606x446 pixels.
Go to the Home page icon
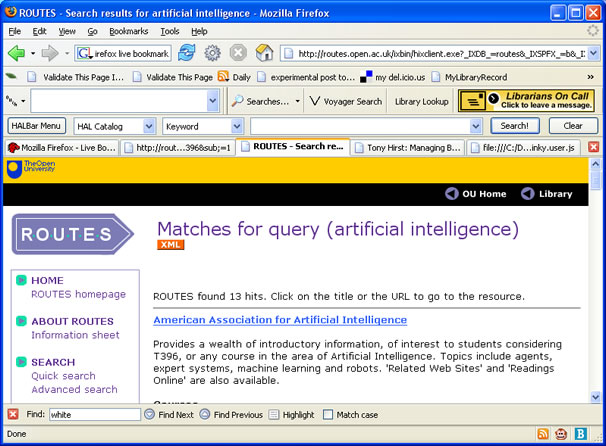[264, 53]
